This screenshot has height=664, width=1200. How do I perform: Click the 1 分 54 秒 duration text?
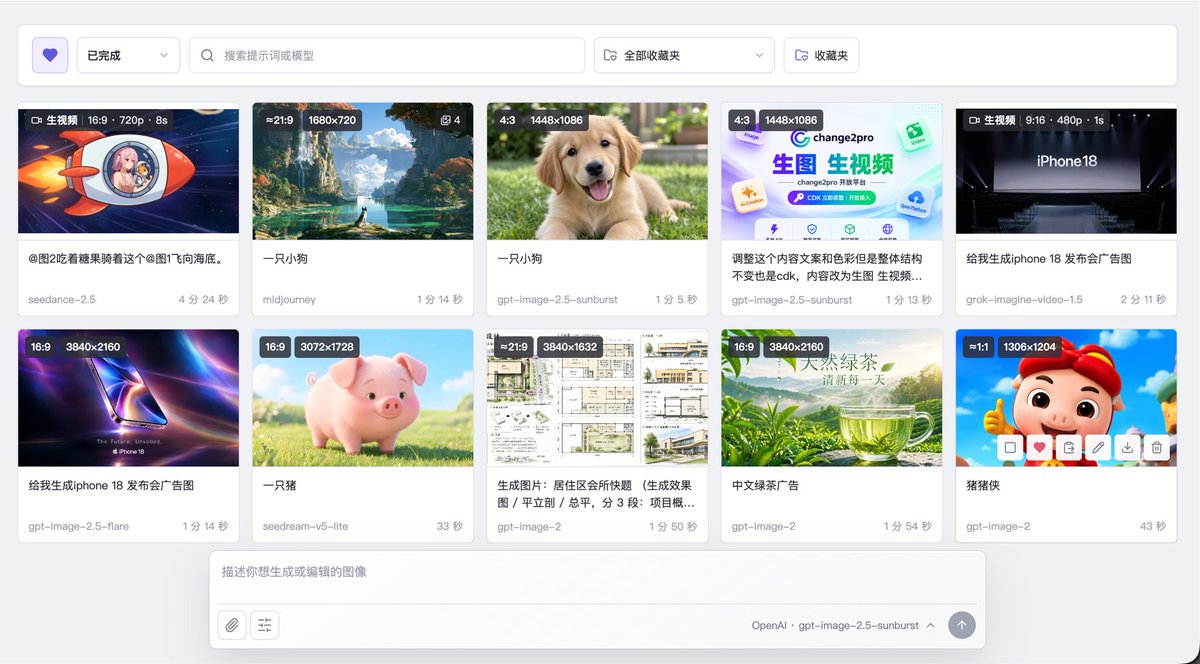pyautogui.click(x=906, y=526)
